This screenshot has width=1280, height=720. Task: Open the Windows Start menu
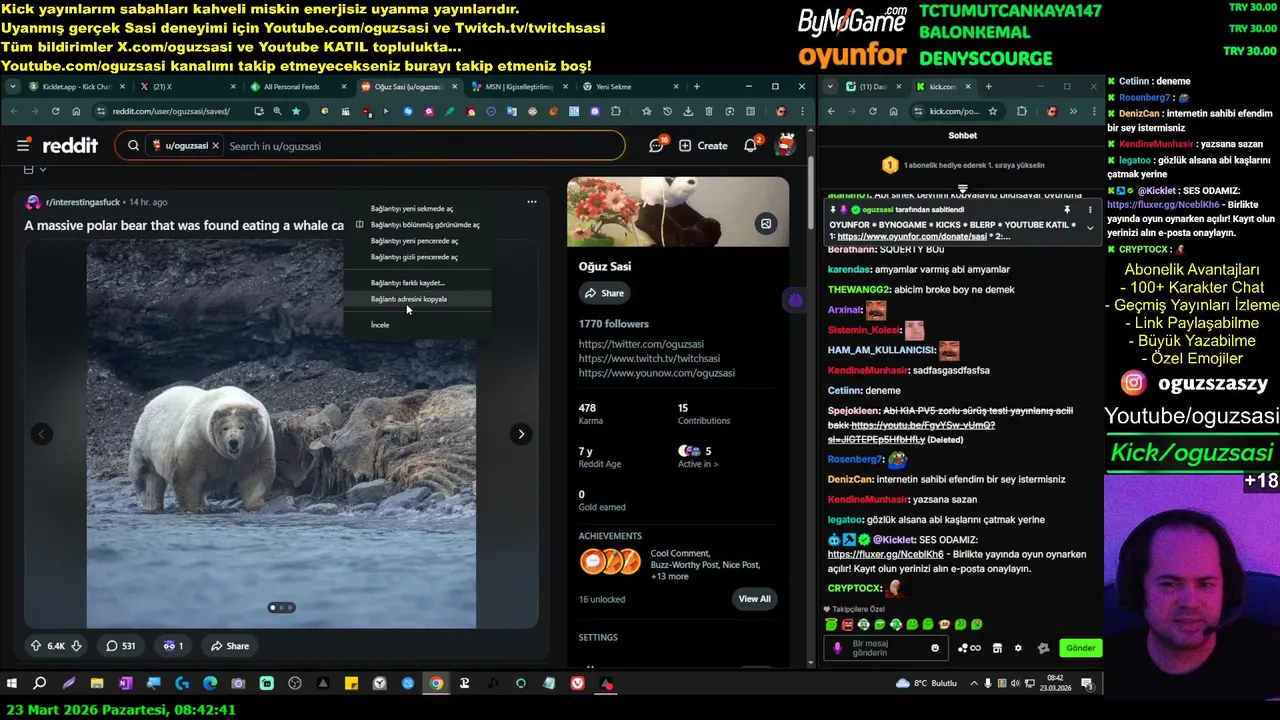point(12,684)
